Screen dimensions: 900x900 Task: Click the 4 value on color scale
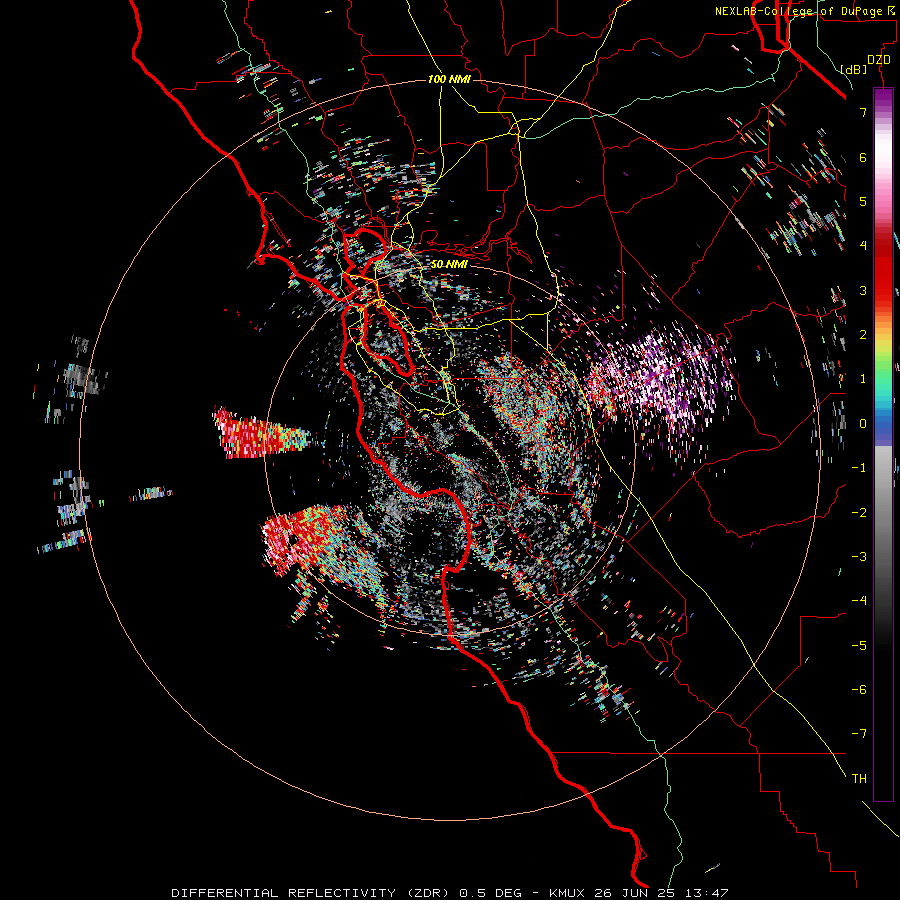point(863,246)
